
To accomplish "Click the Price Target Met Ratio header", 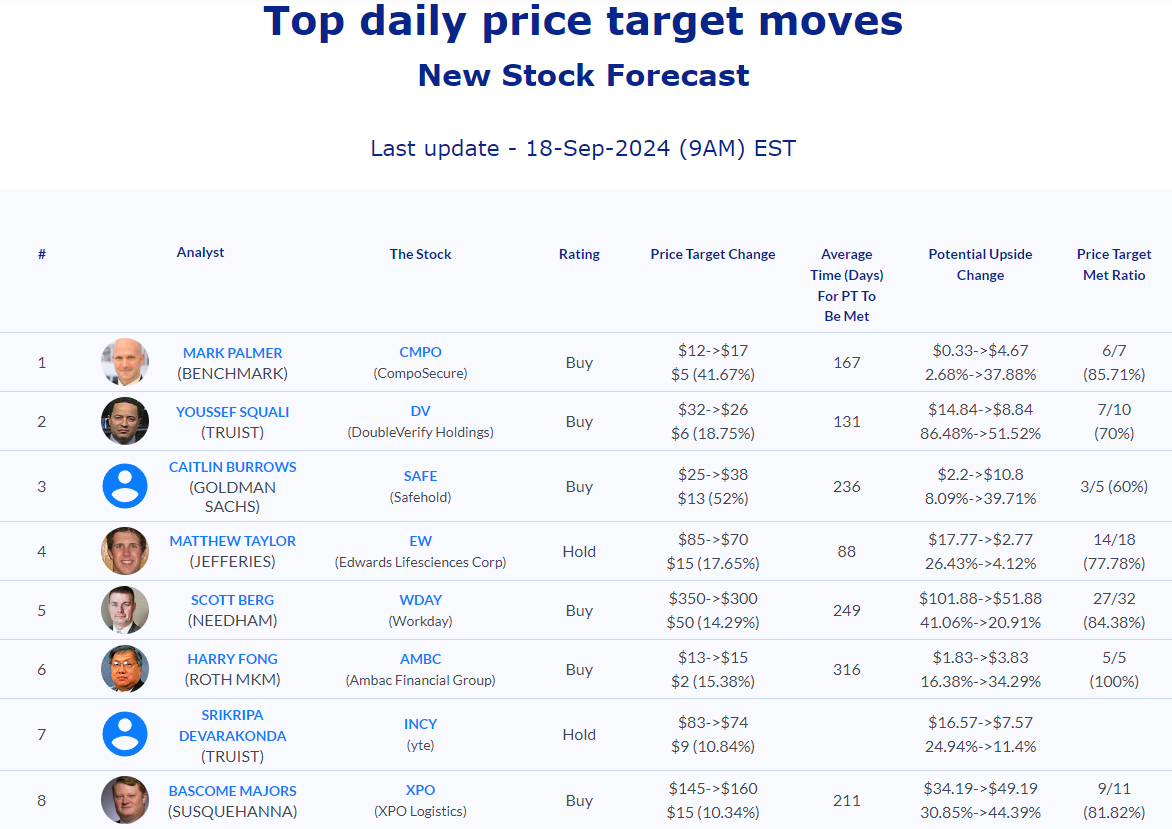I will point(1114,264).
